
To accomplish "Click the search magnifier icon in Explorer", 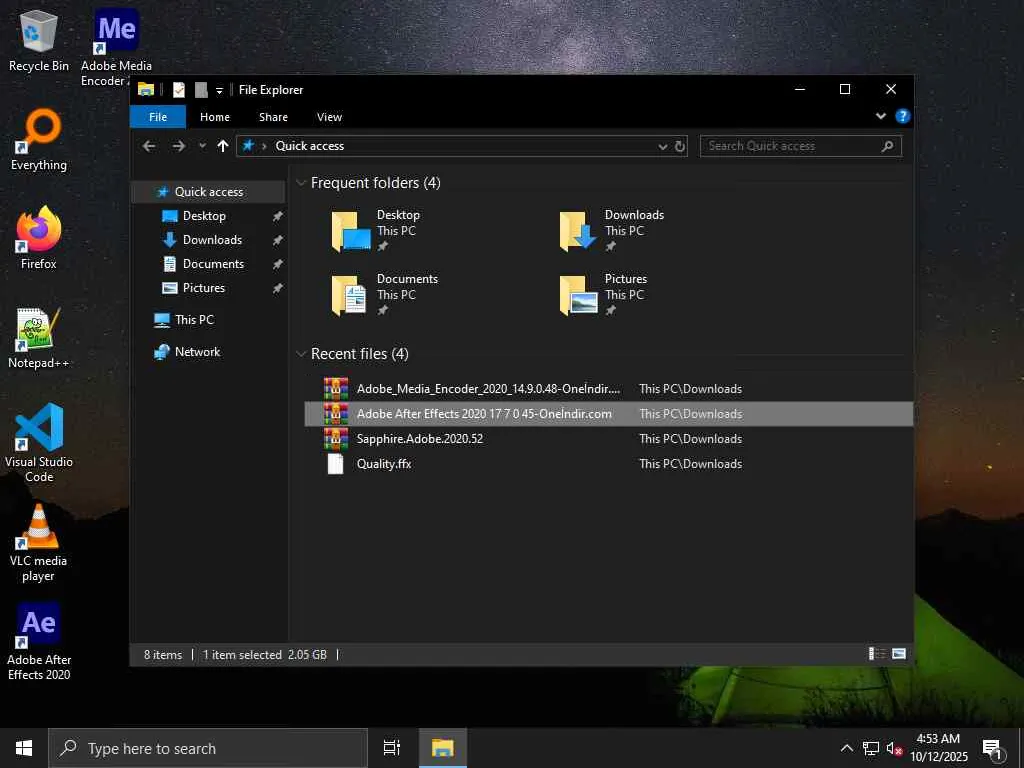I will (887, 146).
